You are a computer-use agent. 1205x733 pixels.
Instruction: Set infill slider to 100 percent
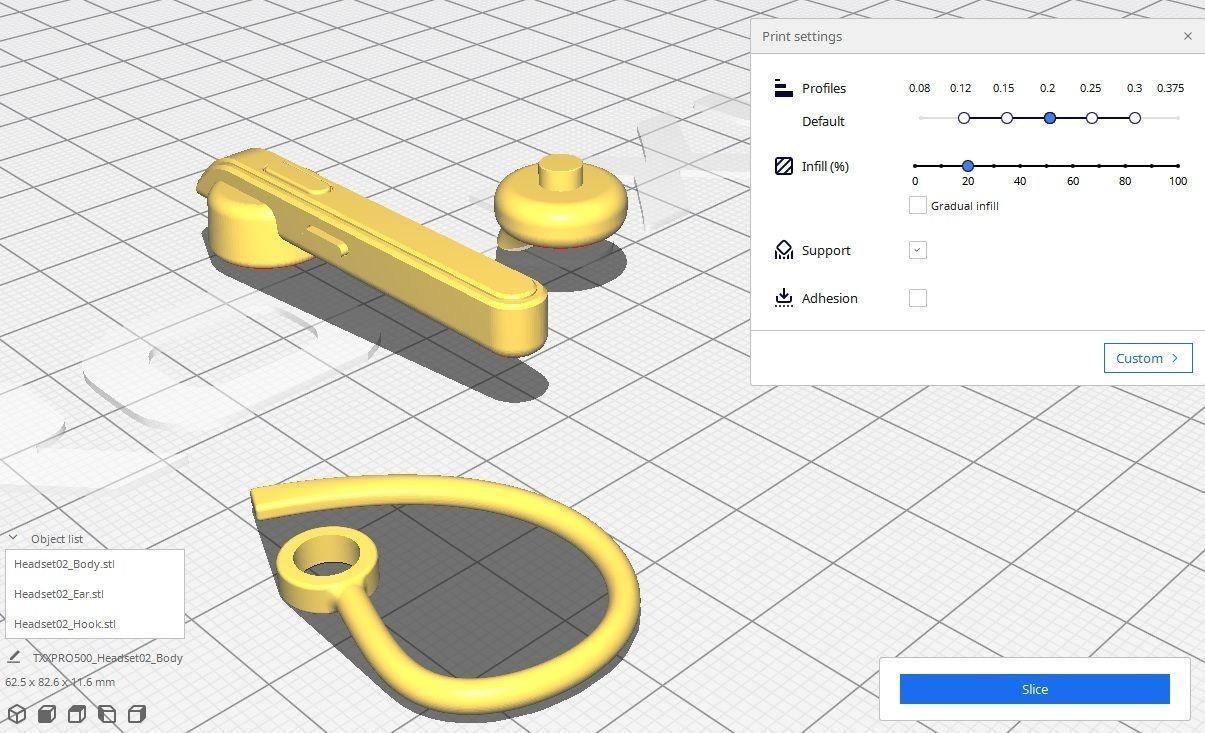coord(1178,166)
